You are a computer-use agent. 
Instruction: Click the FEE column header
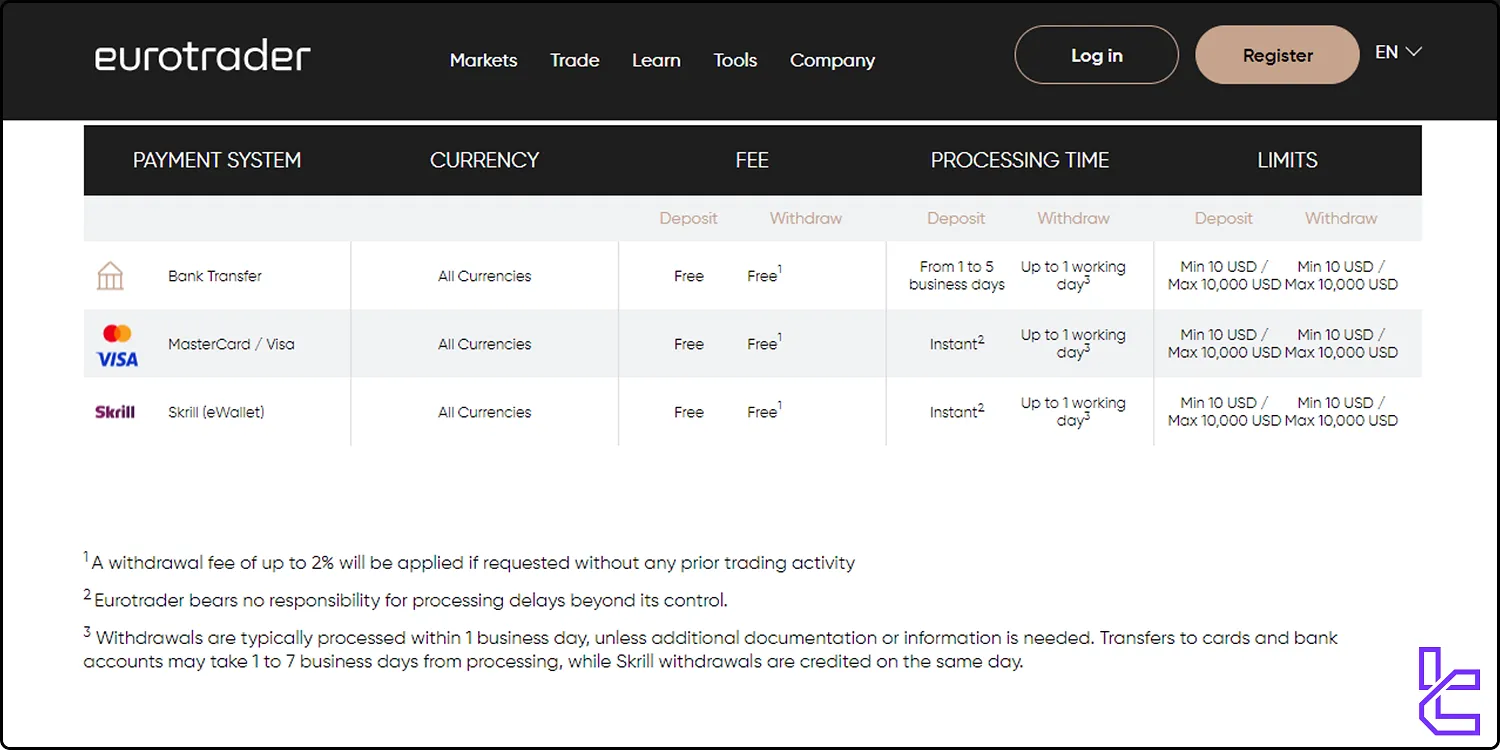point(752,160)
